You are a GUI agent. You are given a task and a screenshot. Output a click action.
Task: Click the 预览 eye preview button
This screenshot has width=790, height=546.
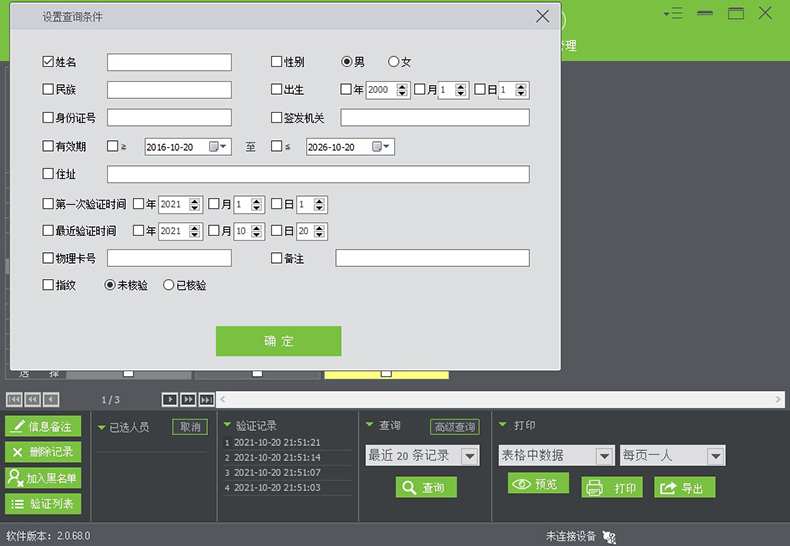(538, 484)
